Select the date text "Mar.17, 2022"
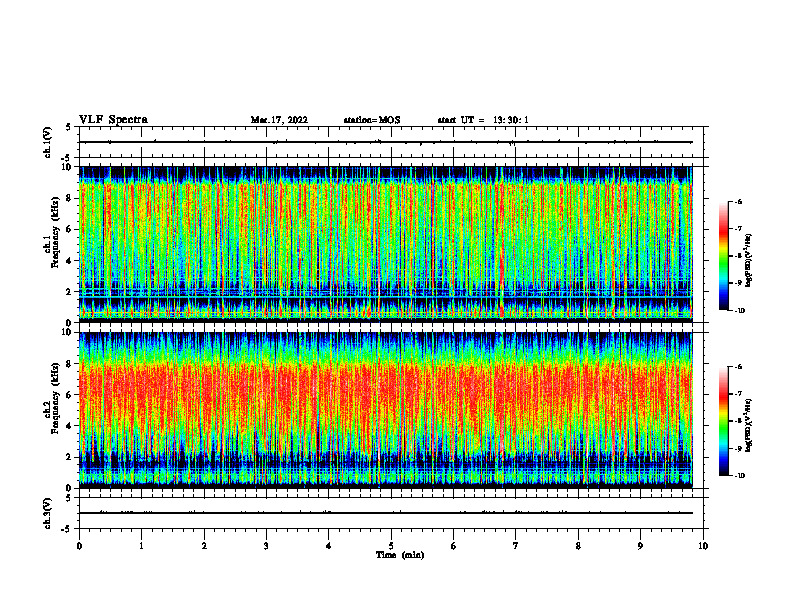This screenshot has width=792, height=612. 279,120
